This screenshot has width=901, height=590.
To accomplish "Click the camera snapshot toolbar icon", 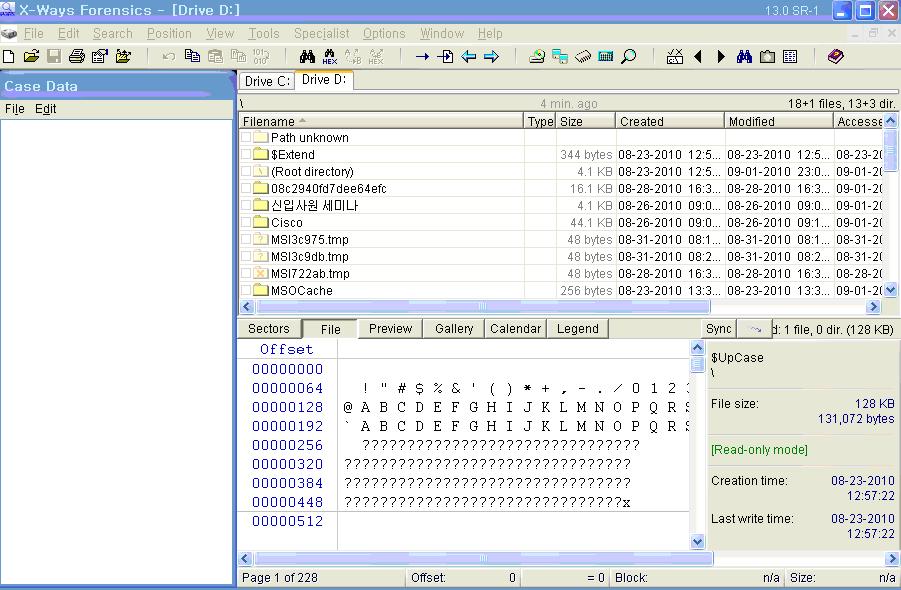I will click(767, 56).
